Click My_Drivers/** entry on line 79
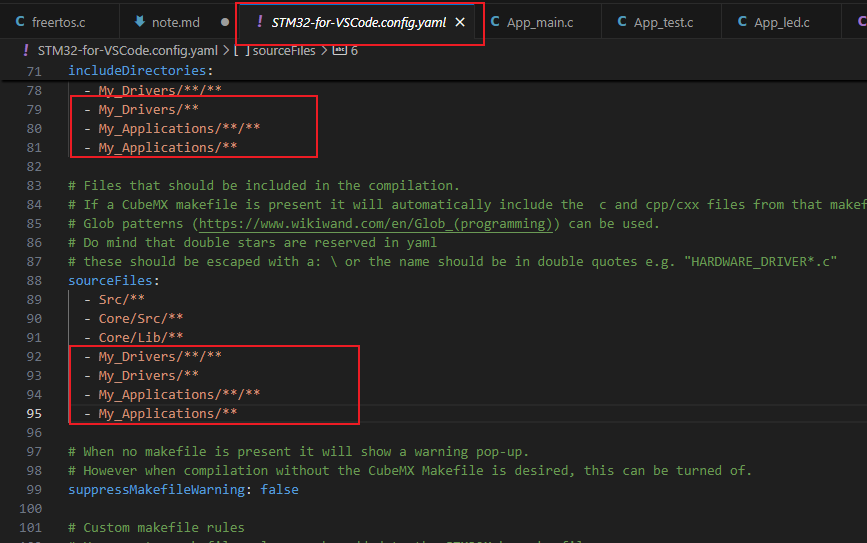867x543 pixels. [148, 109]
